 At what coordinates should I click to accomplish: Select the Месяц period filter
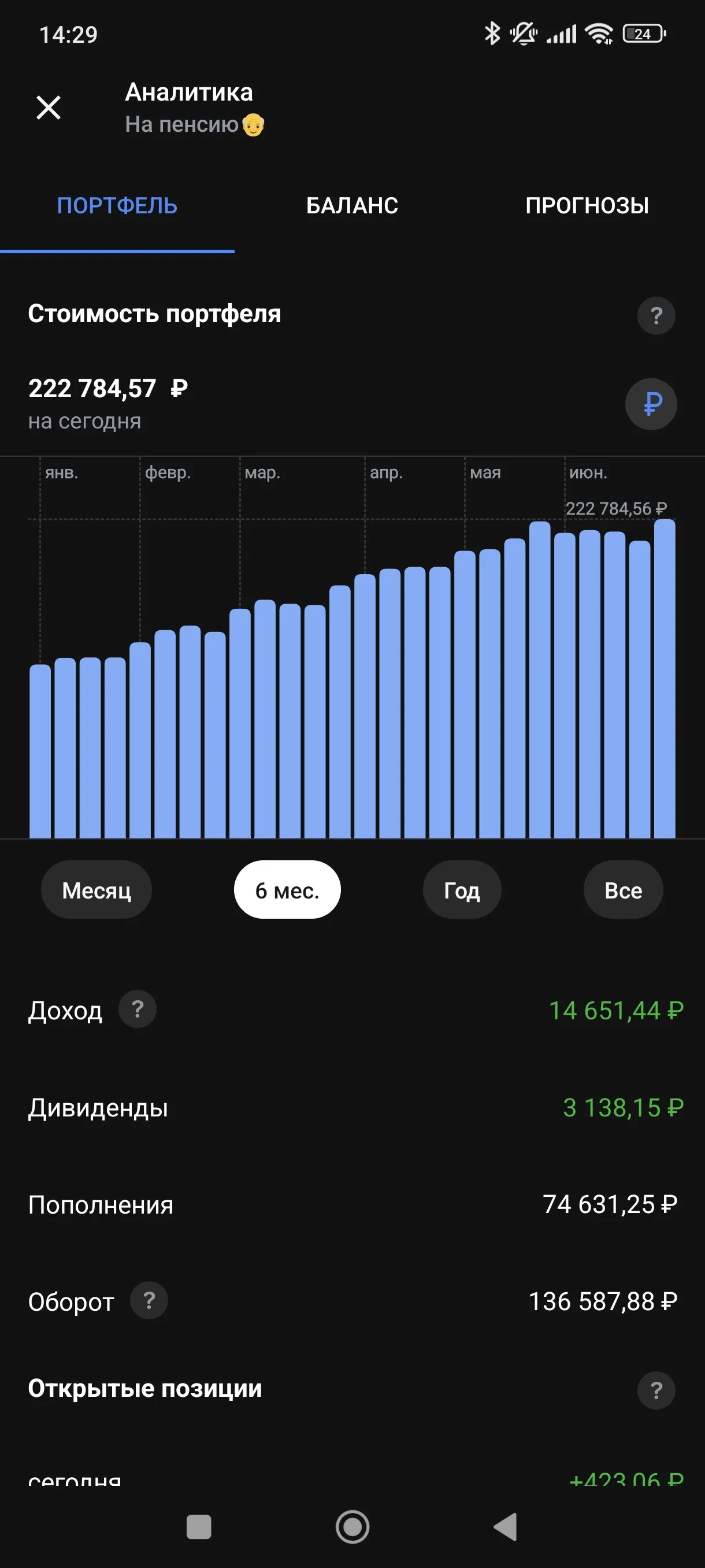[96, 890]
